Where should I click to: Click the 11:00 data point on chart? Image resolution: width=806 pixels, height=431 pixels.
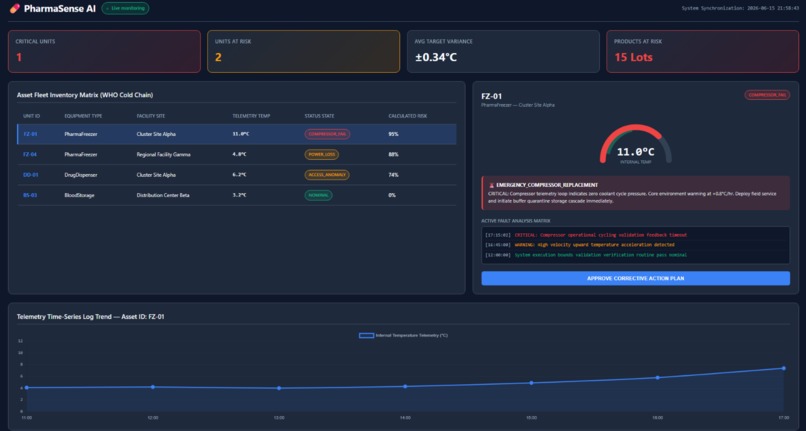[27, 388]
